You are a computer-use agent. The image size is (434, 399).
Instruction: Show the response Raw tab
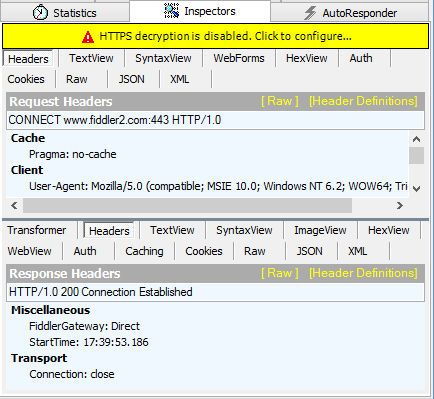pyautogui.click(x=255, y=251)
